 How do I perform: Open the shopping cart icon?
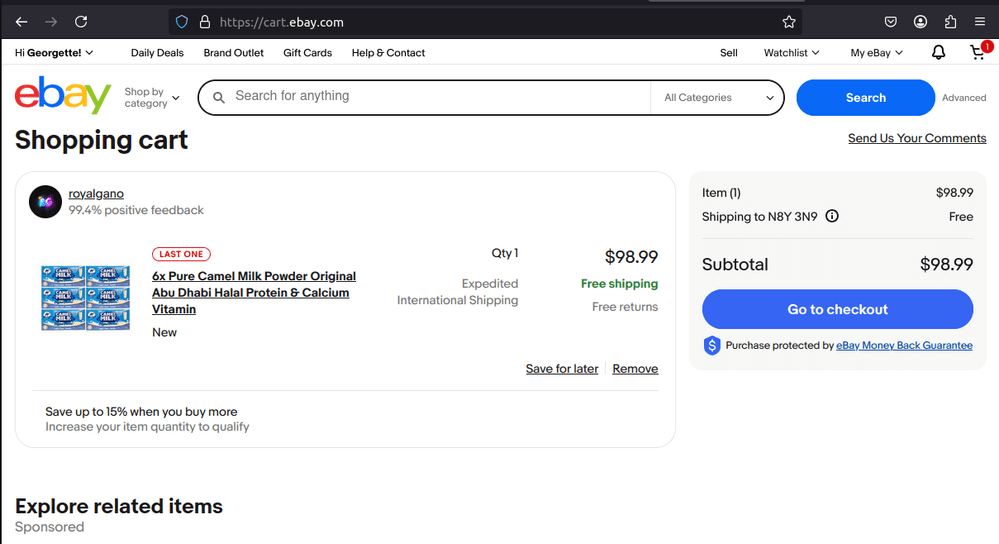pos(978,53)
